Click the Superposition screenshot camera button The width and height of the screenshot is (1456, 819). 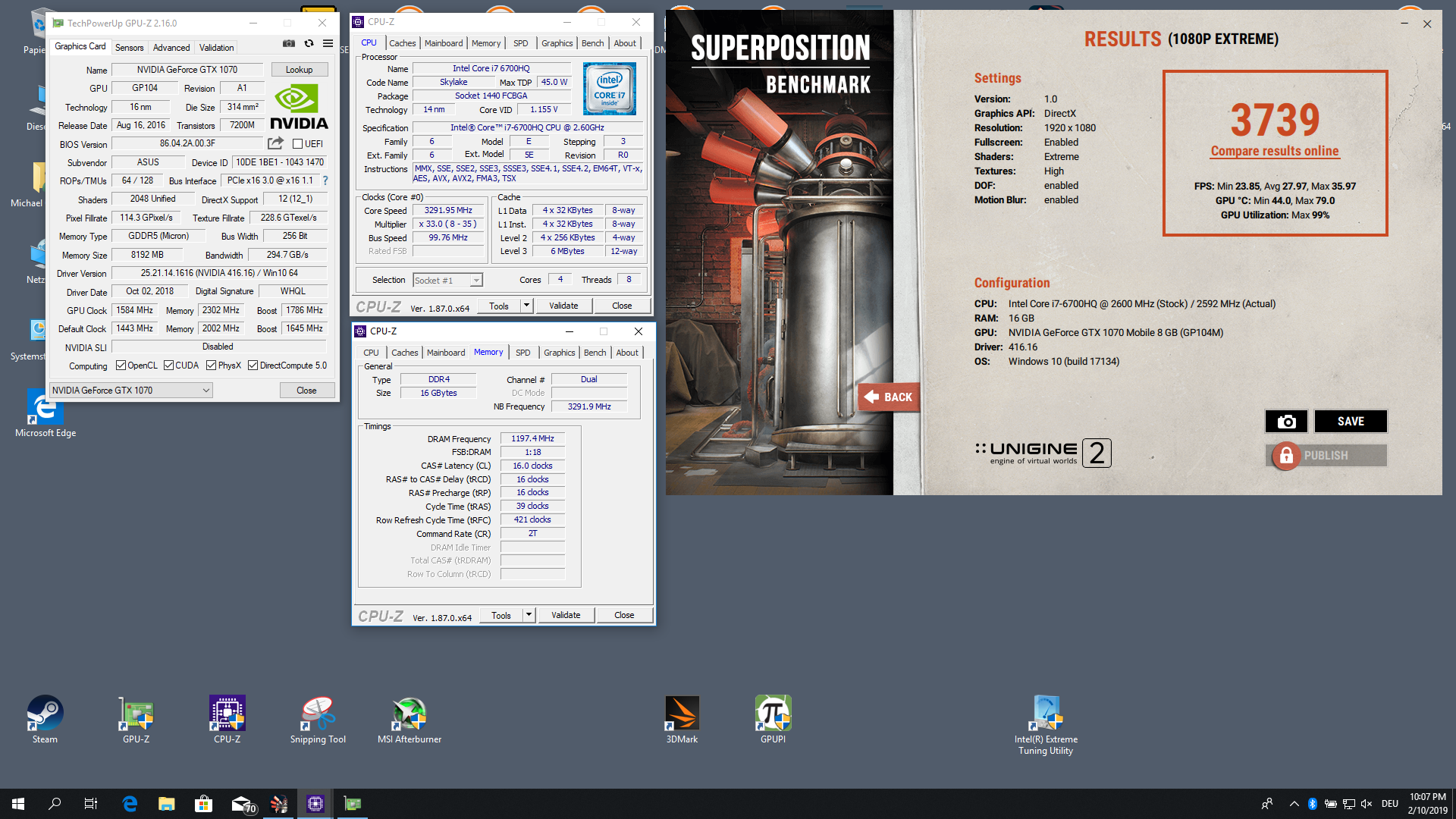1286,422
